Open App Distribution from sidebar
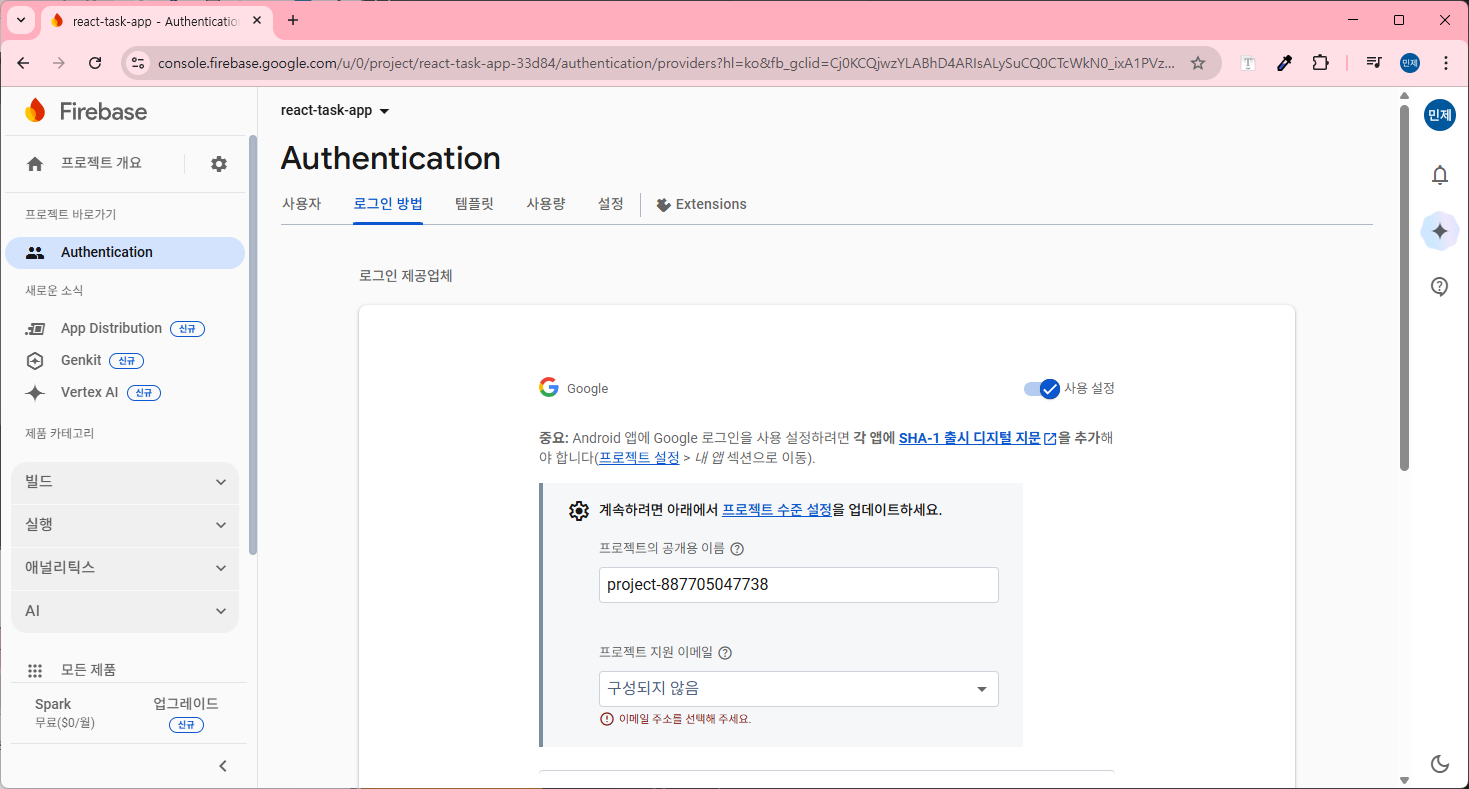Screen dimensions: 1469x789 (111, 329)
